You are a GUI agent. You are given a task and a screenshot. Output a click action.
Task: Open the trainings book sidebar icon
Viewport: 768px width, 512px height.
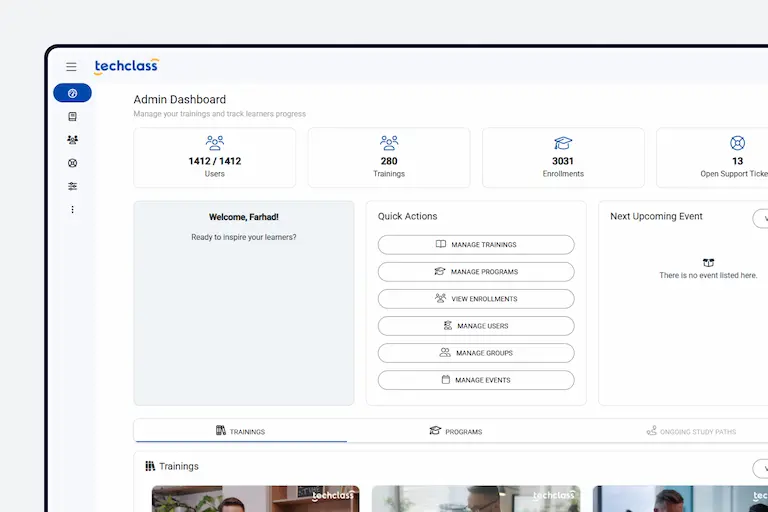pos(72,117)
